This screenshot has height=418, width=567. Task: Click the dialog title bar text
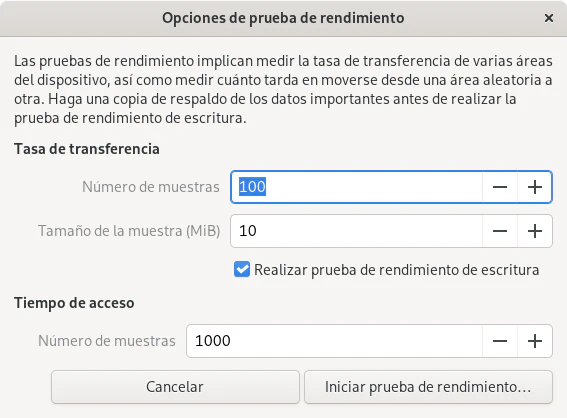click(283, 18)
